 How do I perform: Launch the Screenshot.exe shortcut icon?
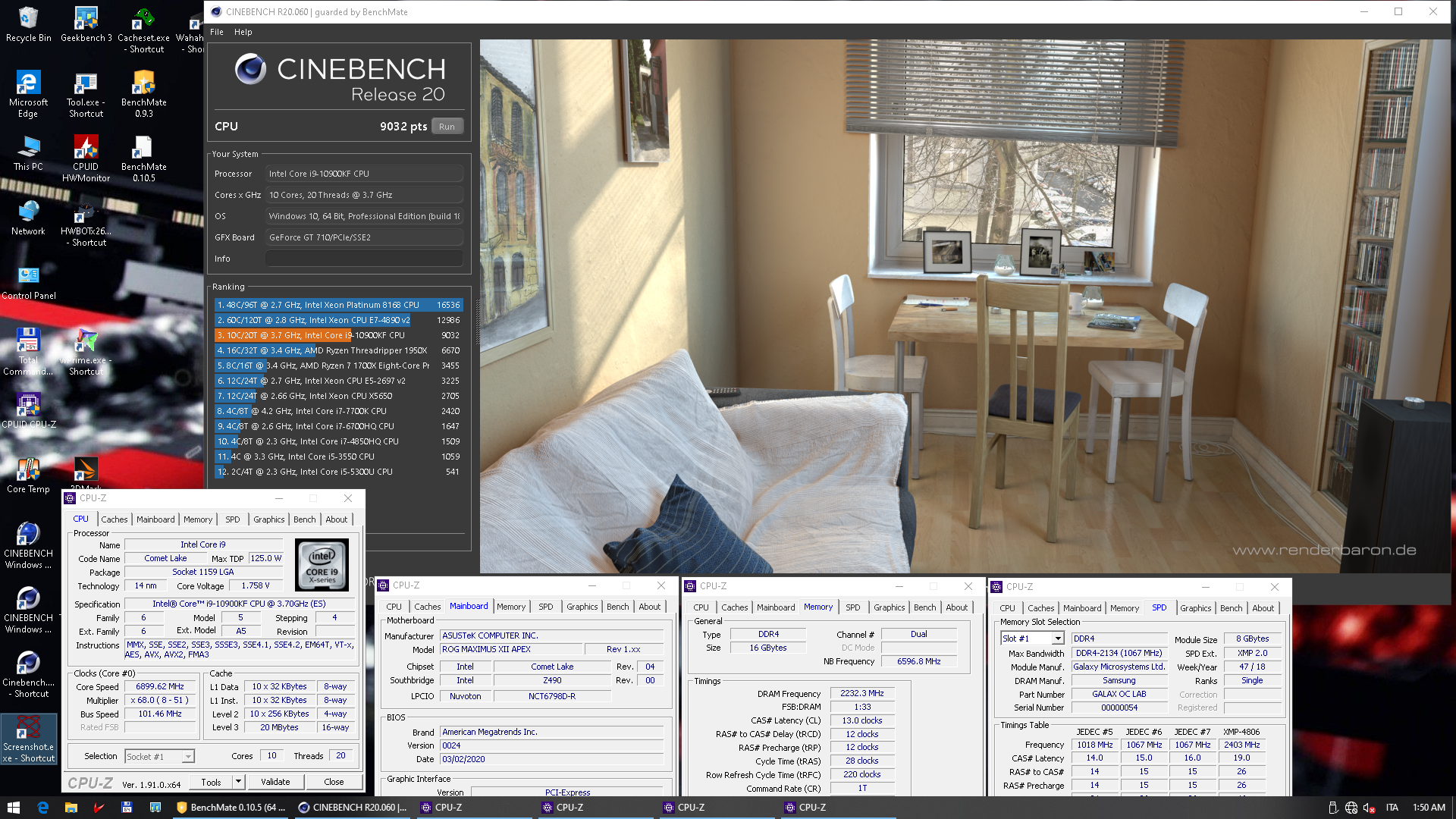click(x=28, y=739)
